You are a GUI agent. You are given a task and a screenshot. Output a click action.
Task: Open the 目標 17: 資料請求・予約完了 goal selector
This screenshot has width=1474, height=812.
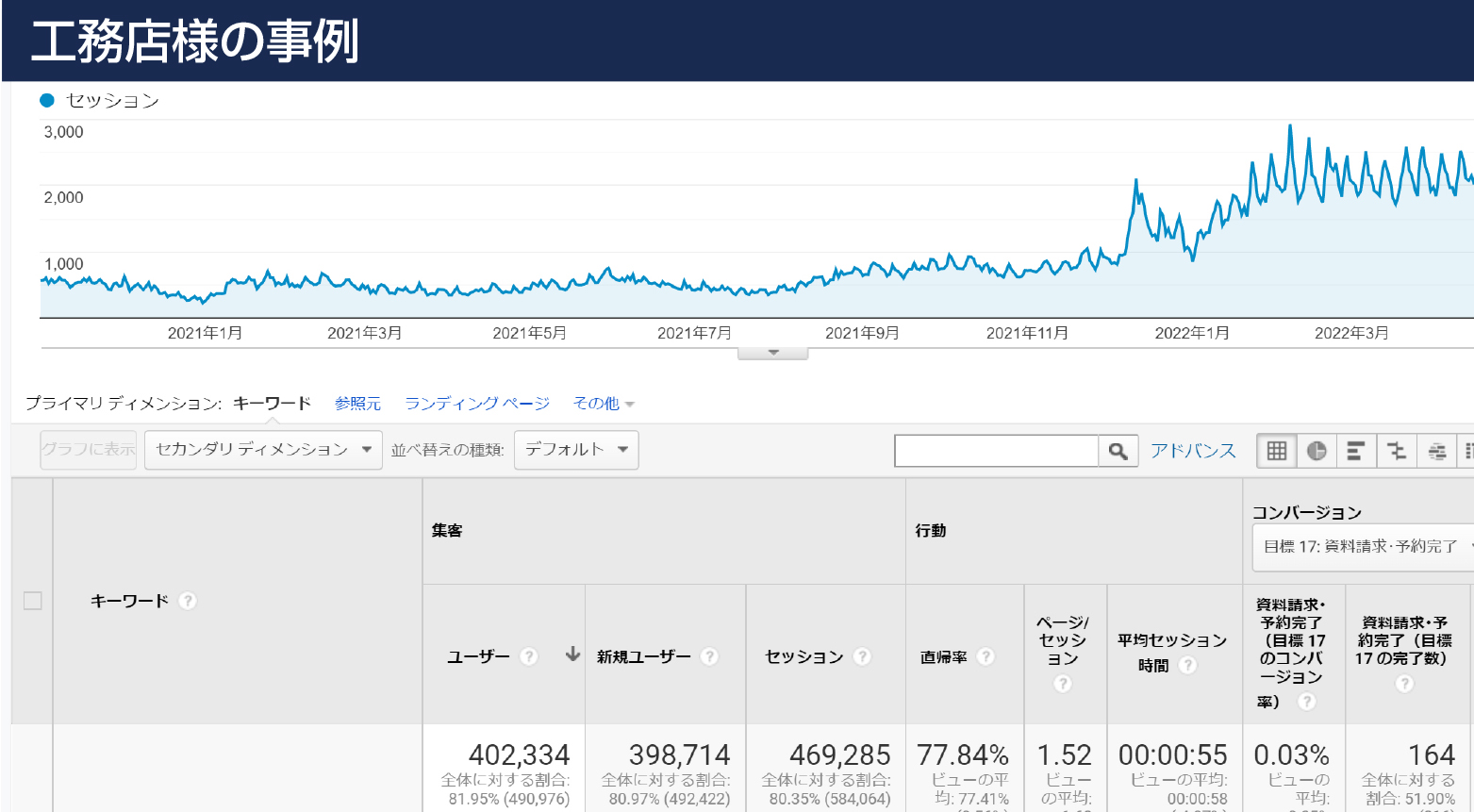coord(1363,547)
